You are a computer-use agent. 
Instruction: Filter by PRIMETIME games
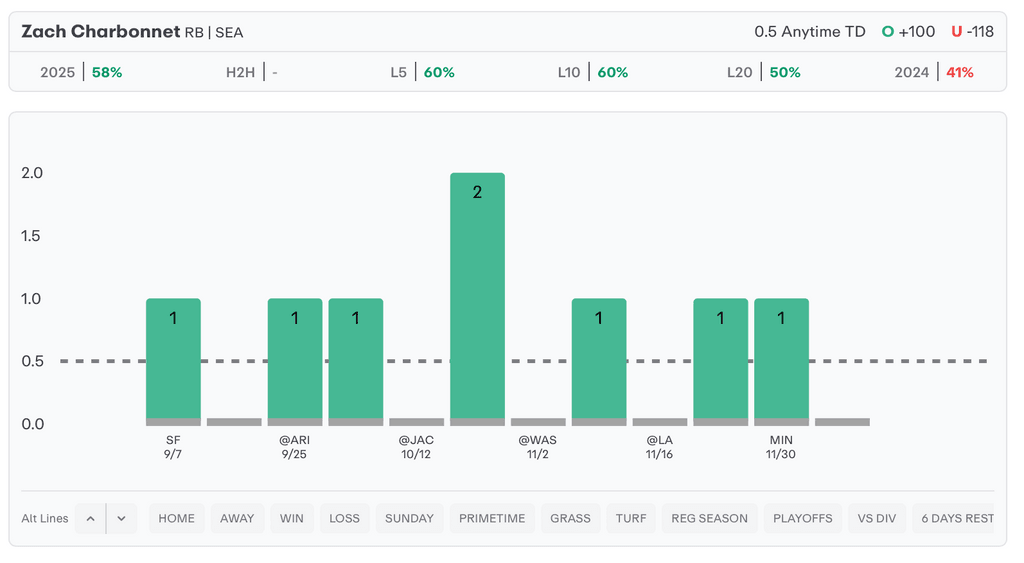click(492, 518)
